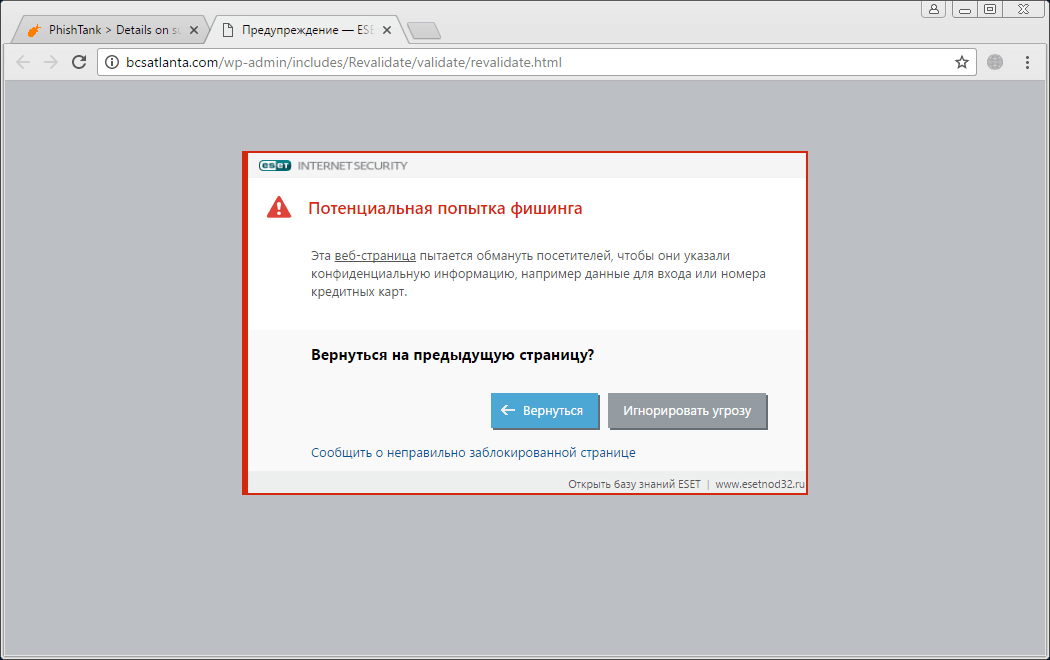1050x660 pixels.
Task: Click the page reload icon
Action: (x=79, y=62)
